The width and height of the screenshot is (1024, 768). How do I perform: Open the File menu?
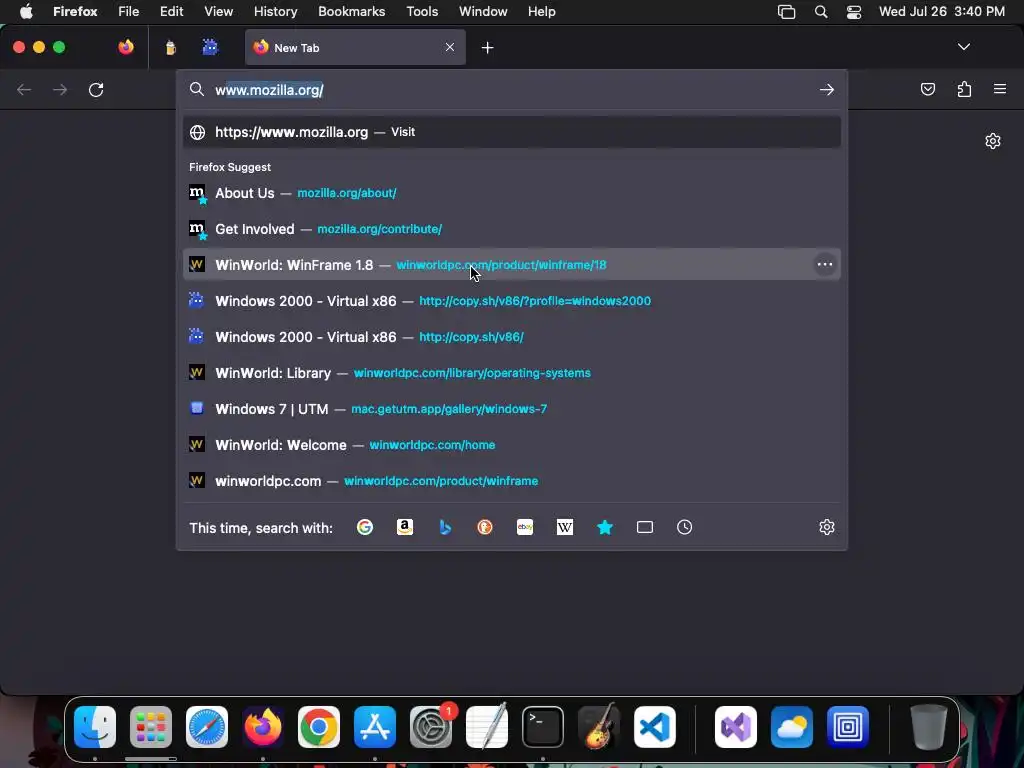tap(128, 12)
